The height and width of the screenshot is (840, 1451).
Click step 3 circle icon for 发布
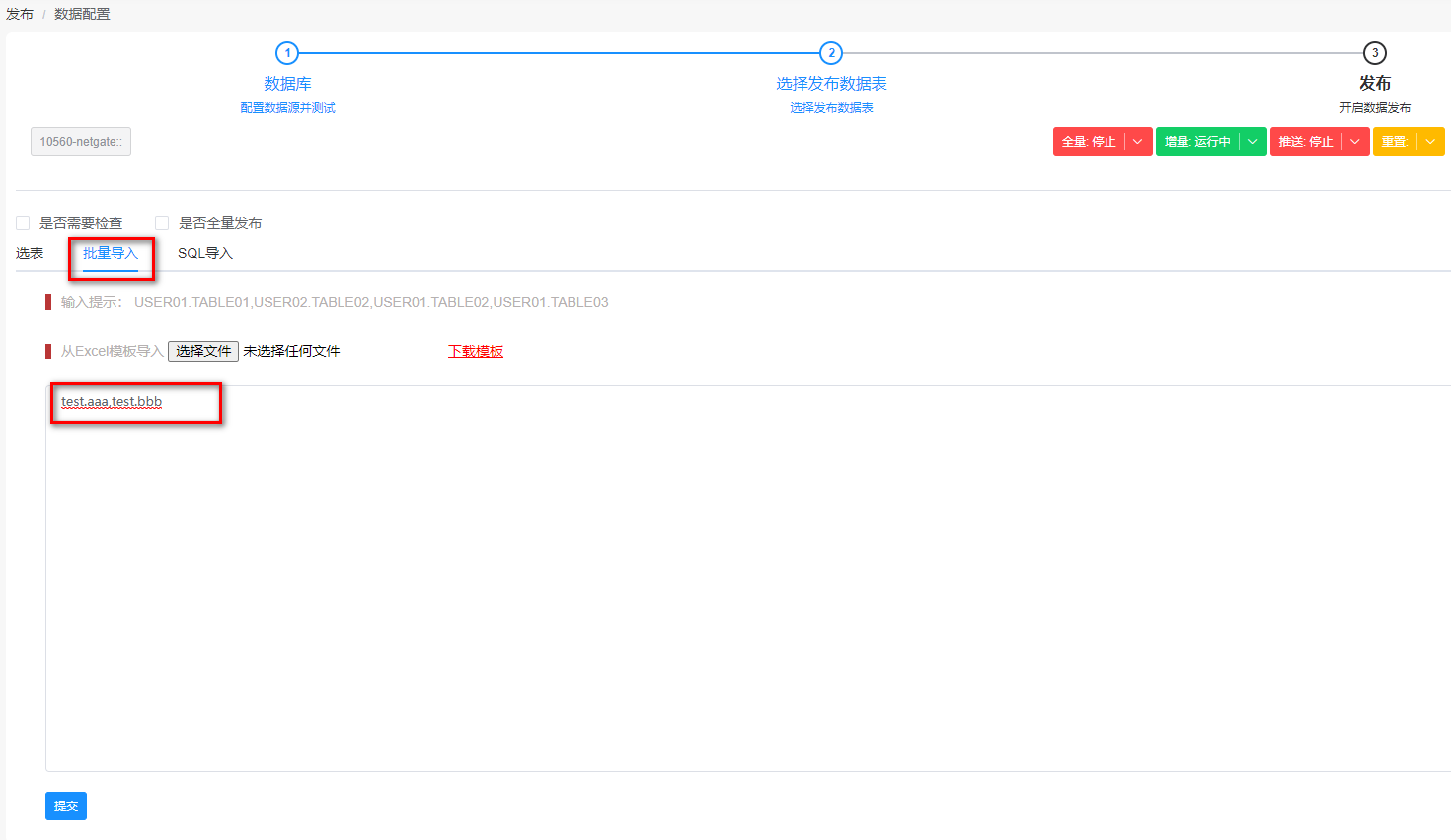1374,53
